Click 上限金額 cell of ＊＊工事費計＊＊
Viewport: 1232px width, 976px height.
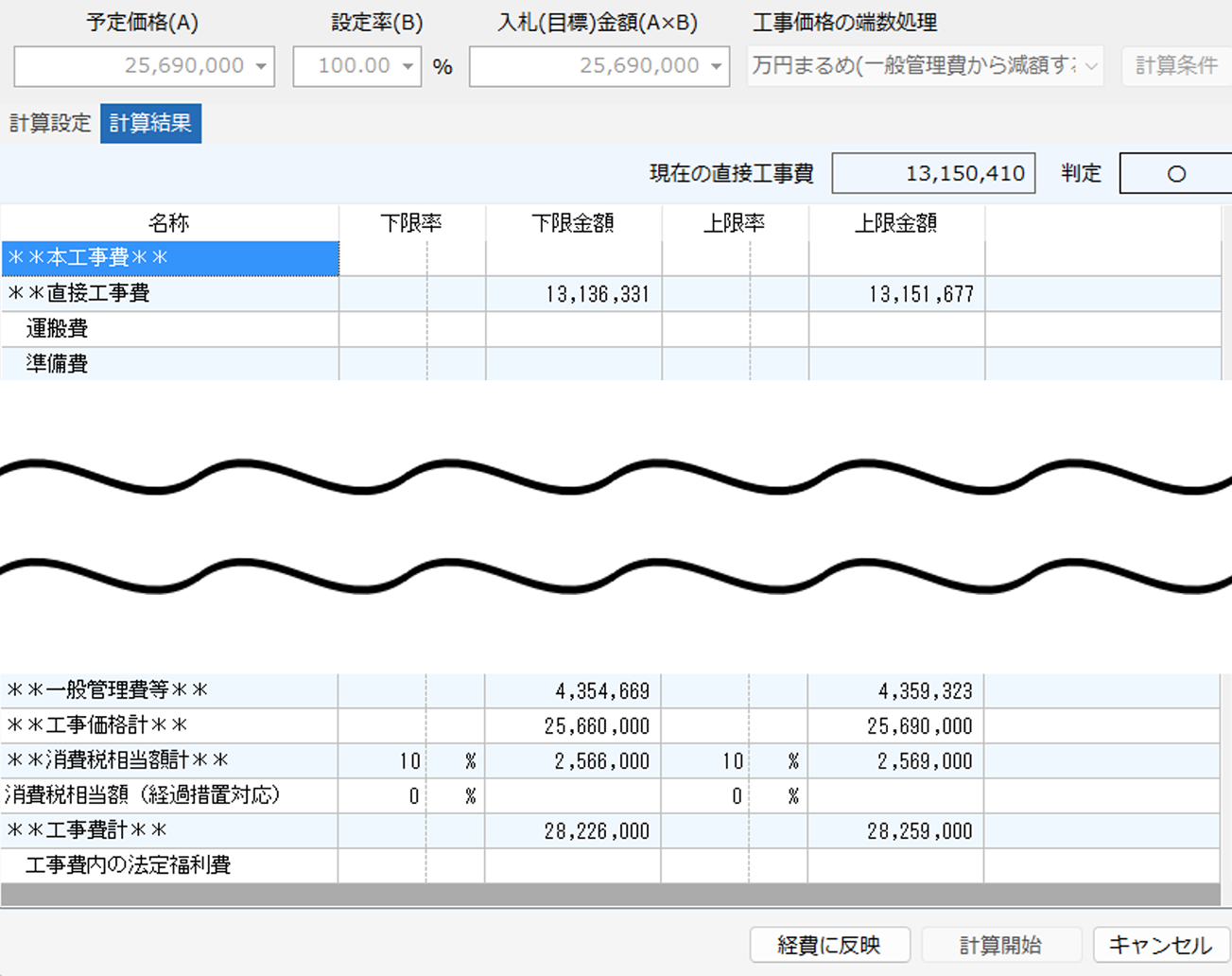coord(895,831)
